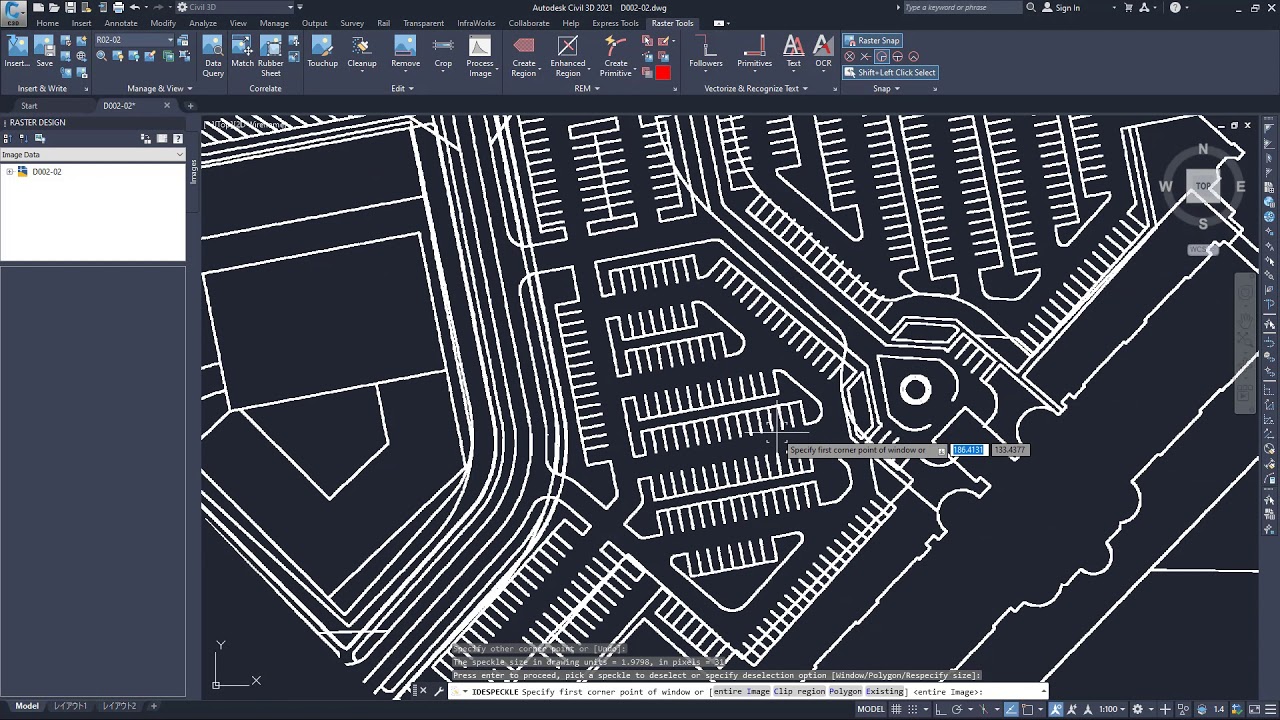Choose the Clip region command option
Viewport: 1280px width, 720px height.
tap(800, 692)
